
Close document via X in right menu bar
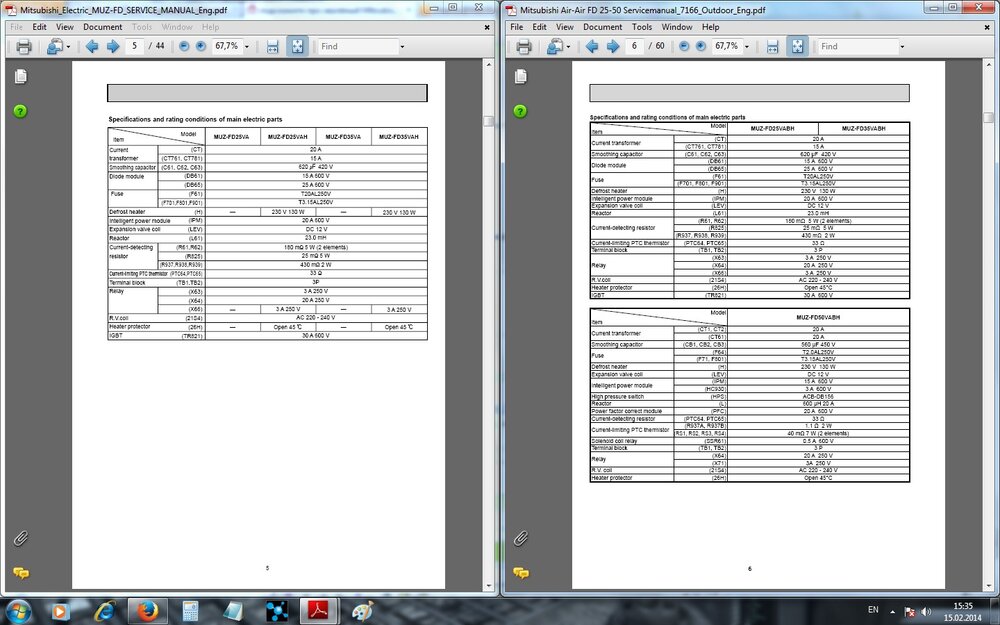coord(987,27)
